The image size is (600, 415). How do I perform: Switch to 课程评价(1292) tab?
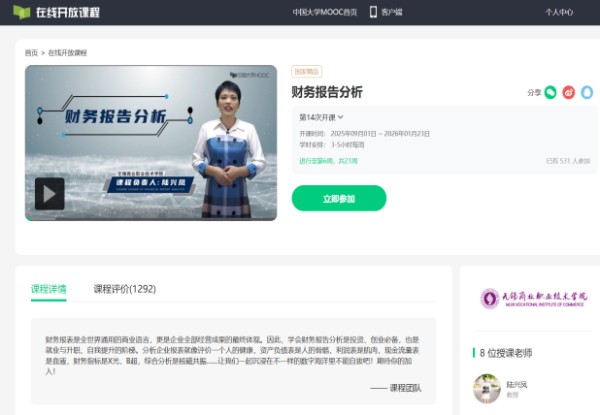125,289
